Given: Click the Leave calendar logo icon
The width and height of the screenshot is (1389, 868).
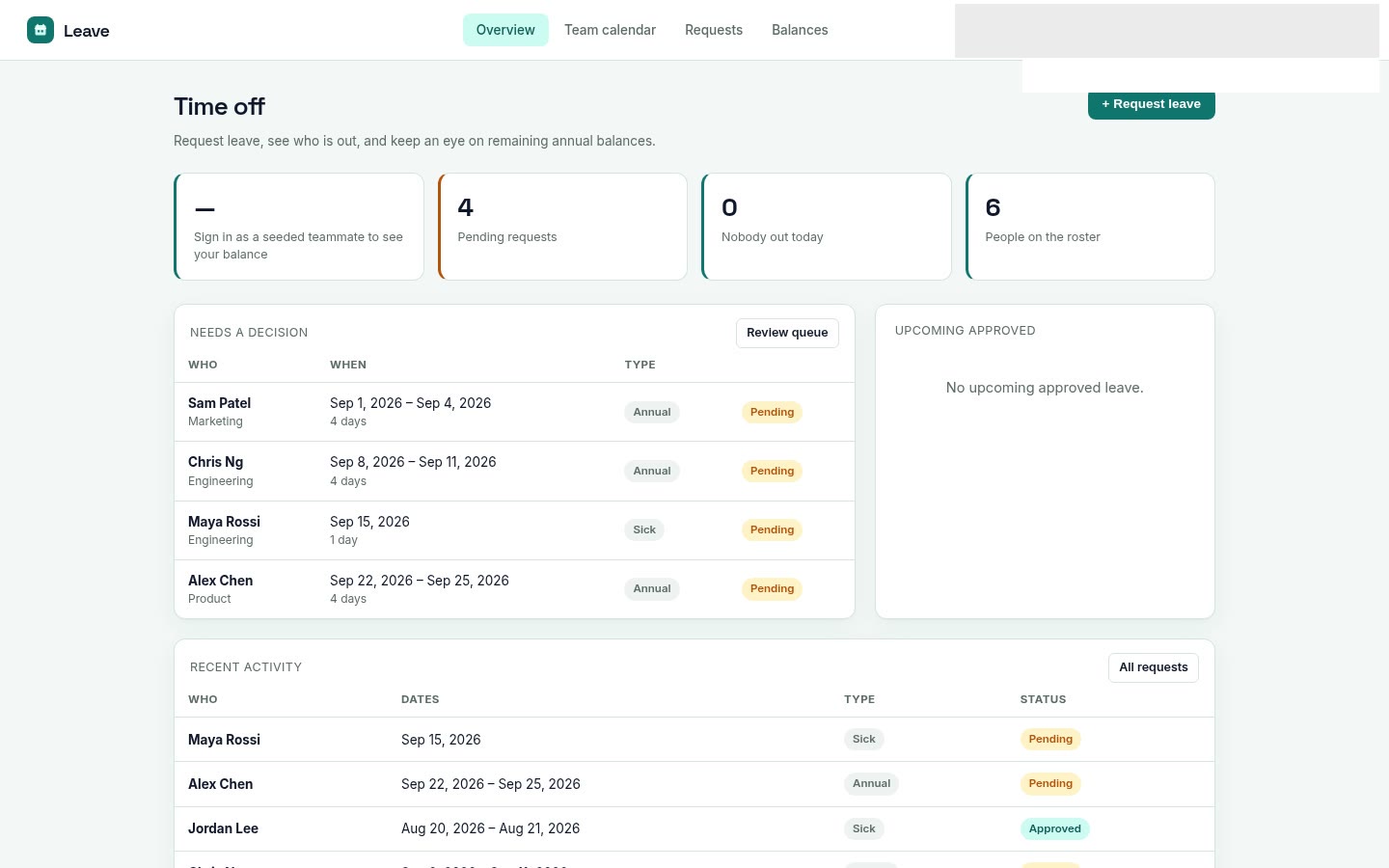Looking at the screenshot, I should (x=41, y=30).
